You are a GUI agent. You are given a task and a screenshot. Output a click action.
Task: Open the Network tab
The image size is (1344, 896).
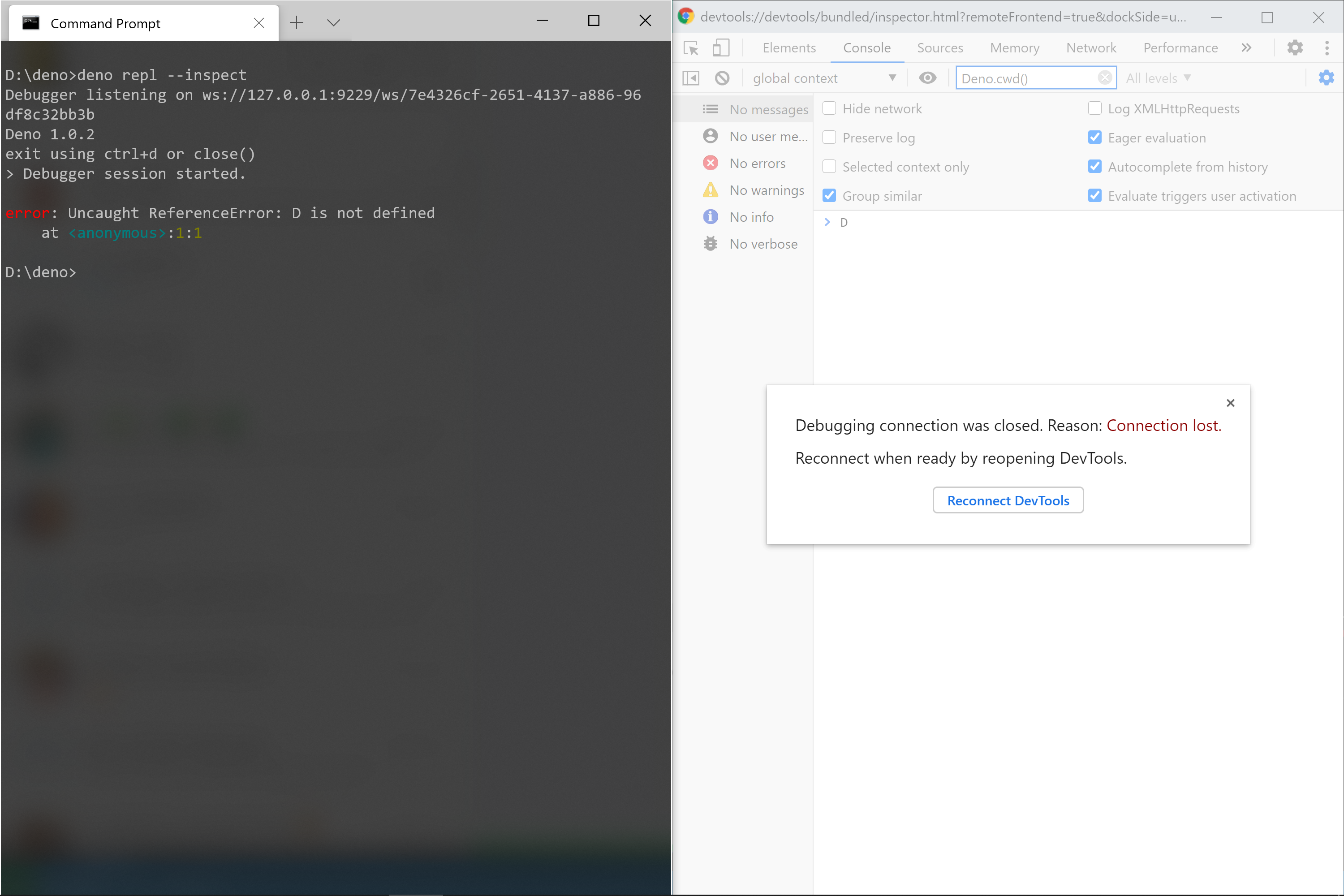click(x=1090, y=48)
